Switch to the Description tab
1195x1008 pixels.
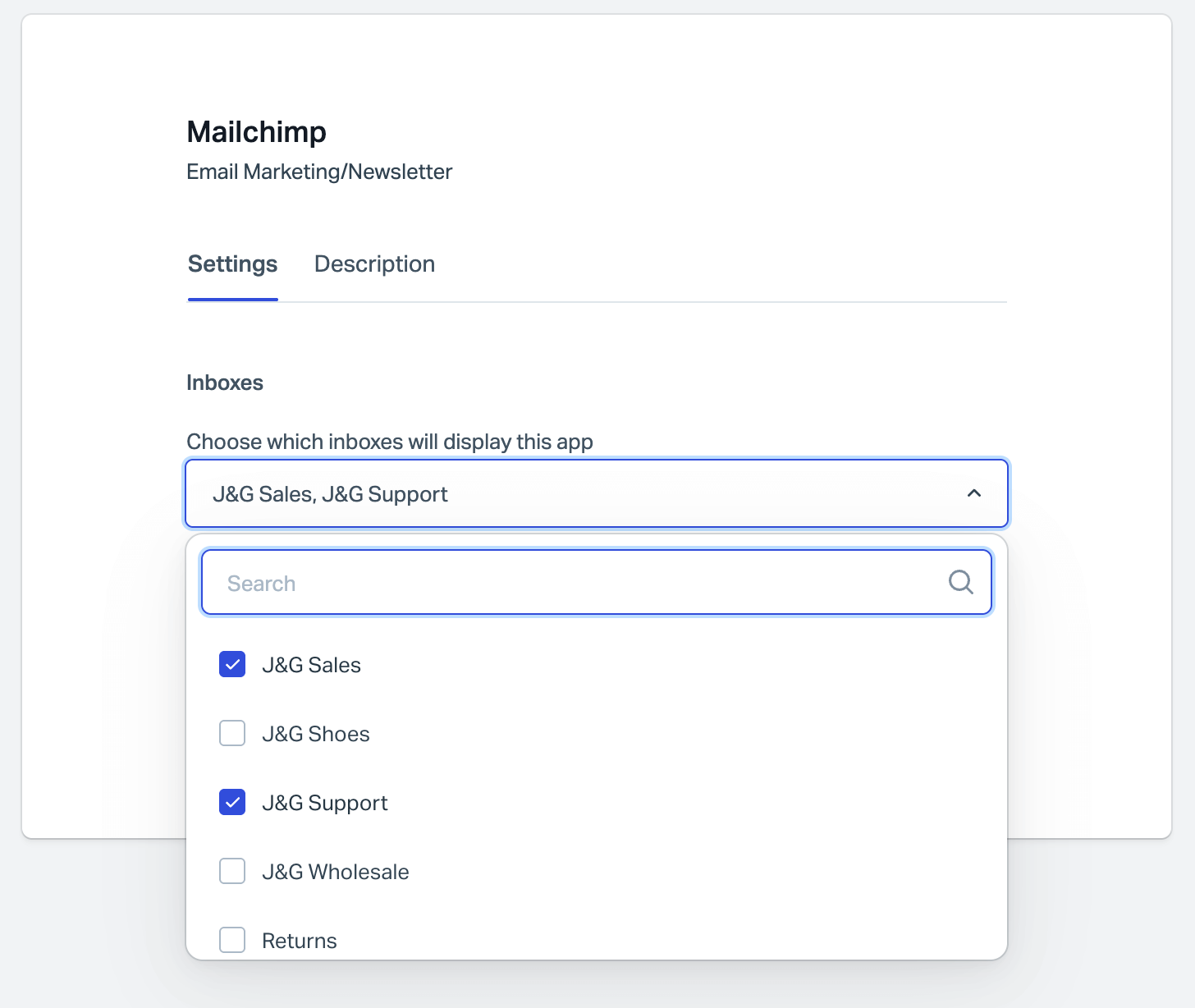click(374, 264)
